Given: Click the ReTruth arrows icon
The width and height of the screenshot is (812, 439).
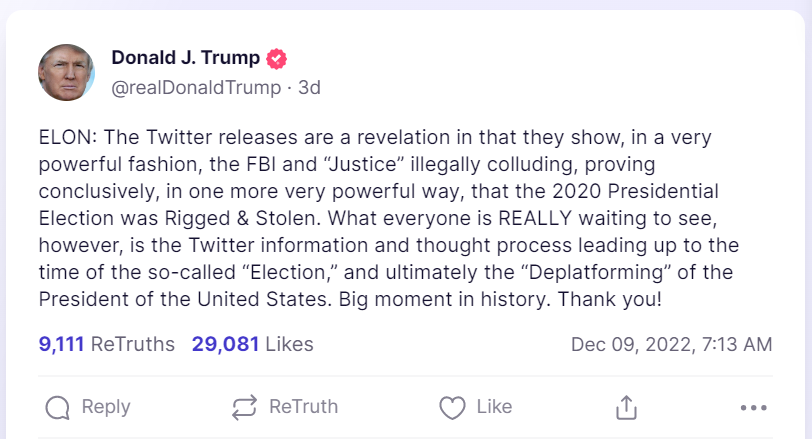Looking at the screenshot, I should 244,407.
